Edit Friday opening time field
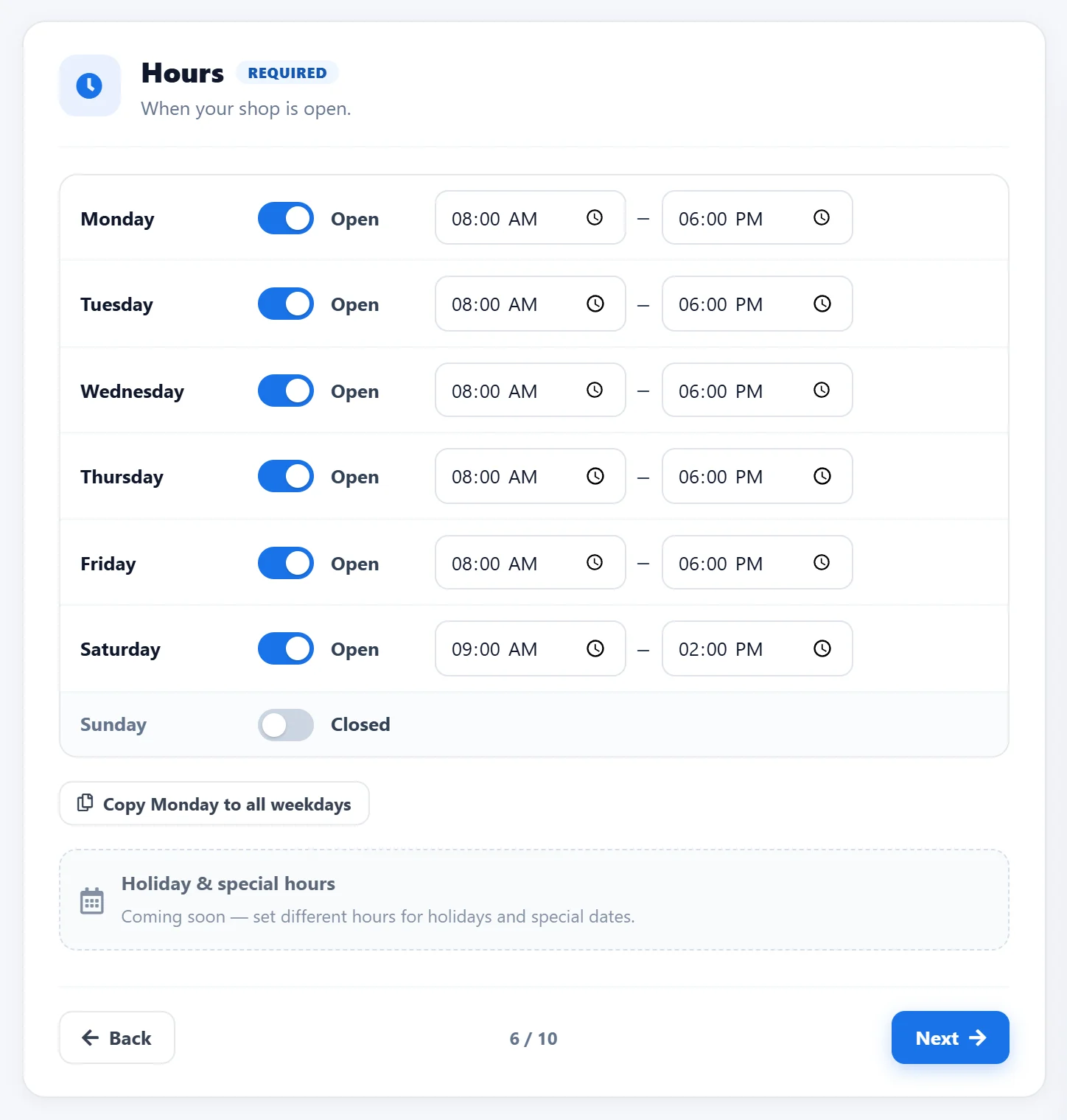Image resolution: width=1067 pixels, height=1120 pixels. point(531,562)
